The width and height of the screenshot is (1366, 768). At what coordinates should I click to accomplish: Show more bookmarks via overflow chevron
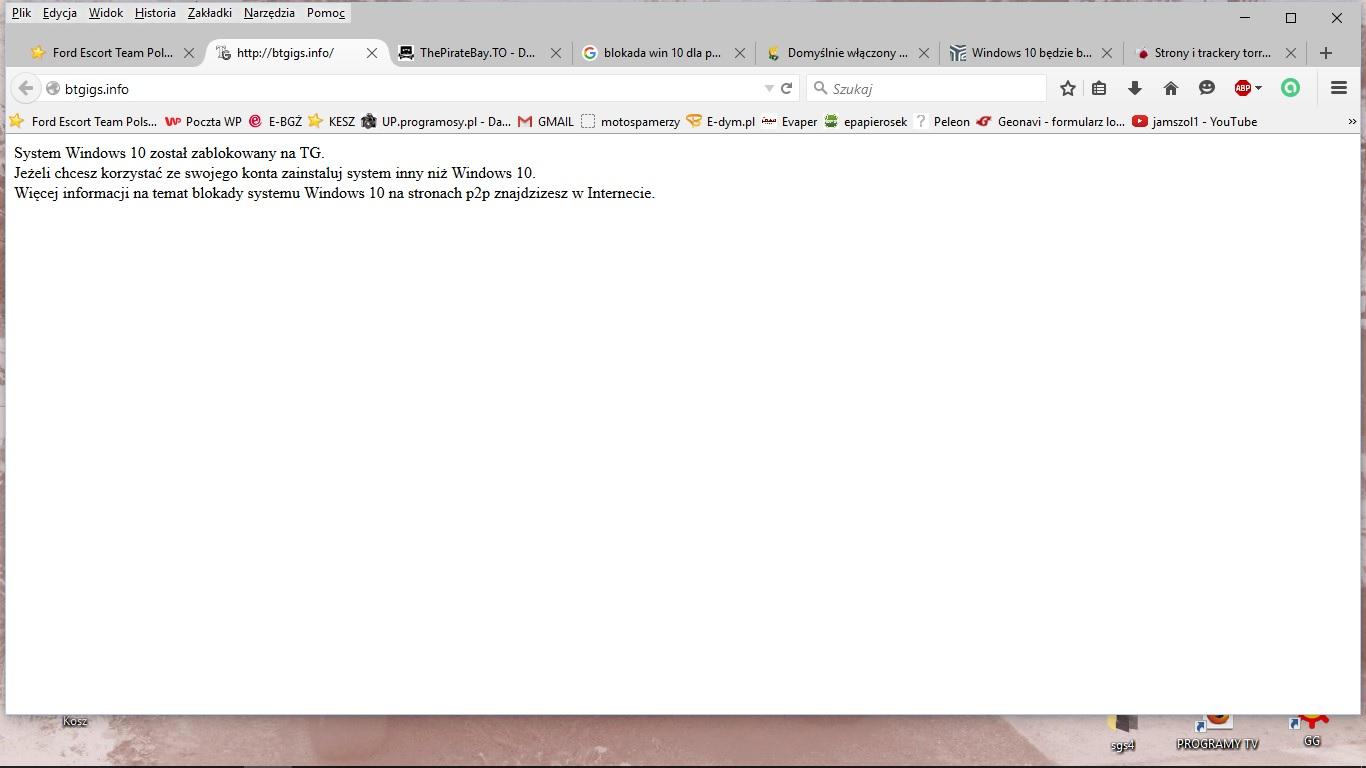(x=1352, y=122)
